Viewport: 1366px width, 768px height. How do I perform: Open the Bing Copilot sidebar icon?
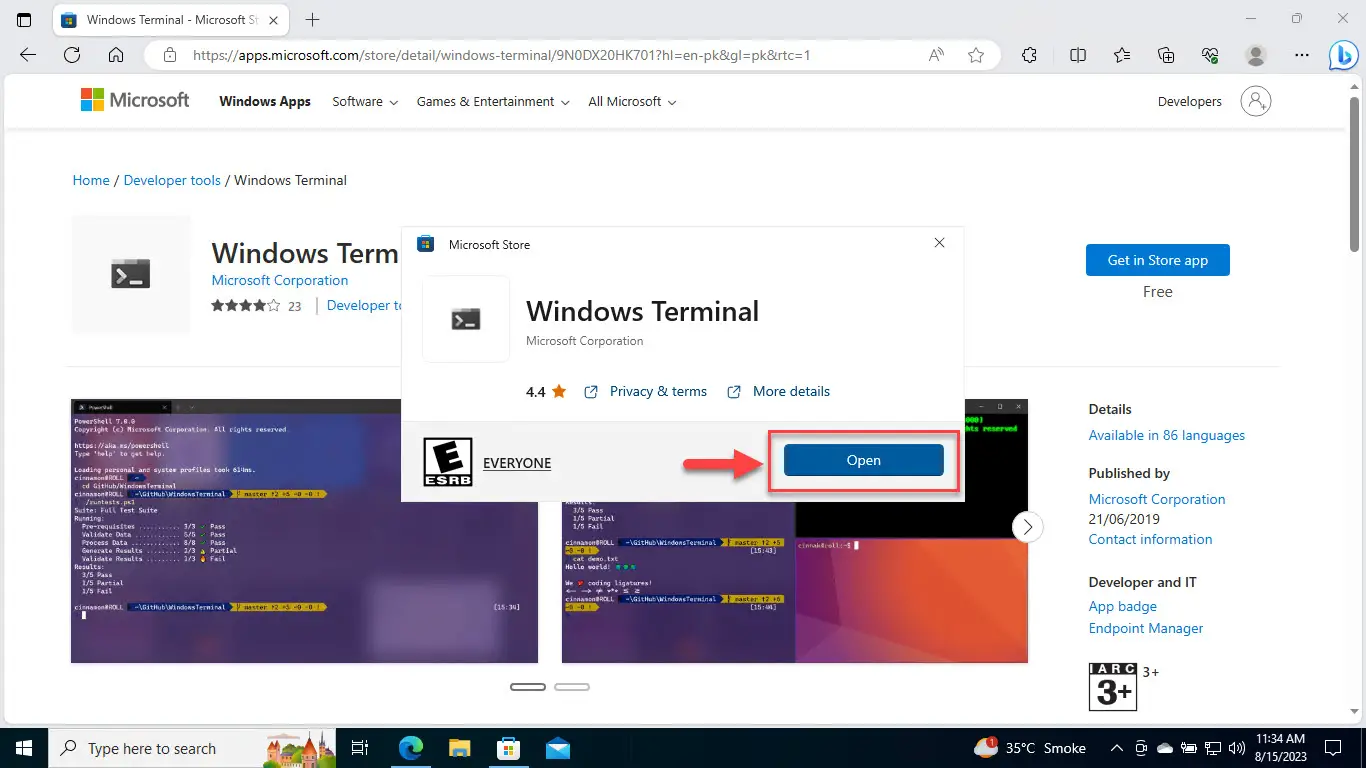(x=1342, y=56)
